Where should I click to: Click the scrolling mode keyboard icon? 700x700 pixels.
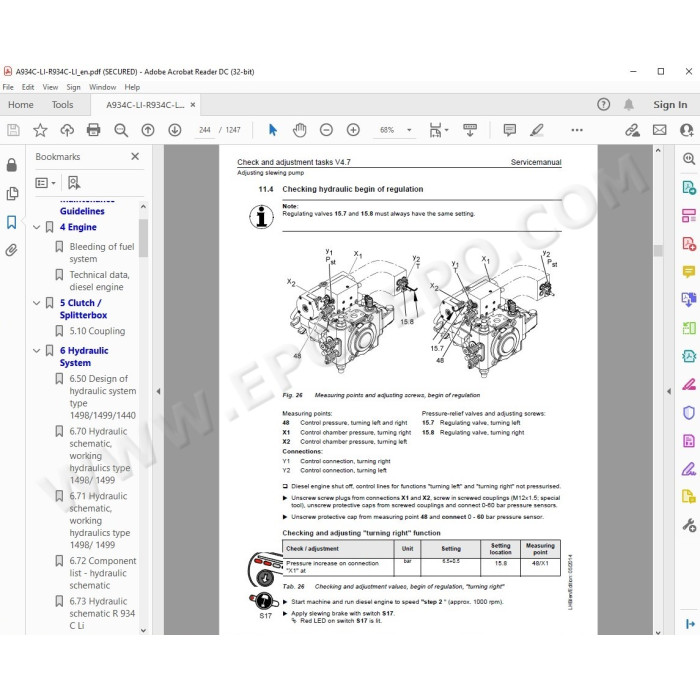[x=470, y=130]
